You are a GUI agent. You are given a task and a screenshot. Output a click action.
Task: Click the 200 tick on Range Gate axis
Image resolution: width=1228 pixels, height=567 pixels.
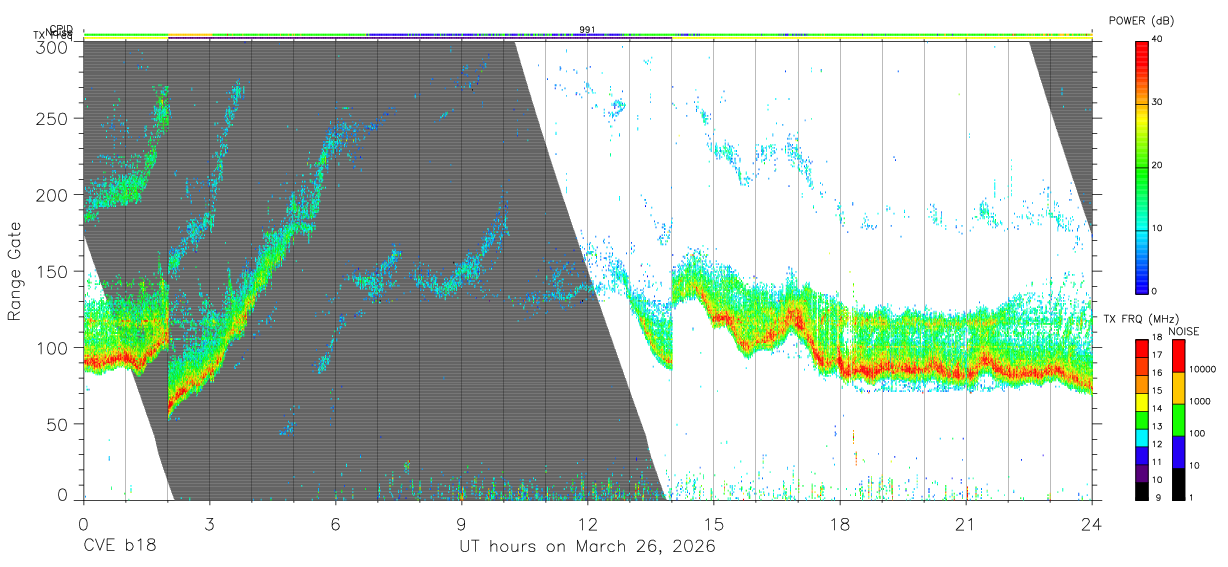click(x=54, y=195)
